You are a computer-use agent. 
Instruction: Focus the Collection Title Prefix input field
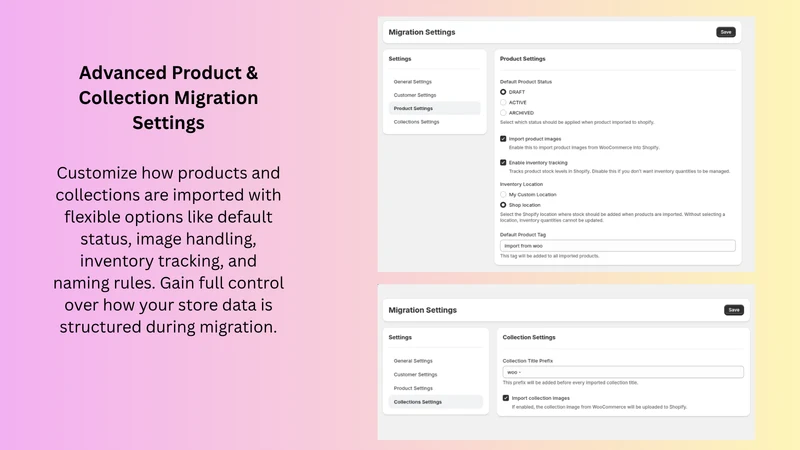click(623, 372)
